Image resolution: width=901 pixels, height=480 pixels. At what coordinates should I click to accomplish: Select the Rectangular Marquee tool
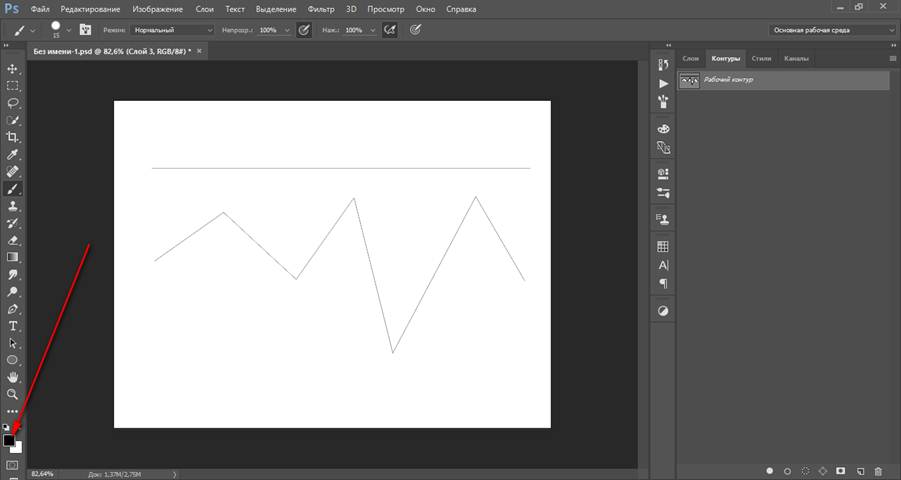[x=12, y=86]
